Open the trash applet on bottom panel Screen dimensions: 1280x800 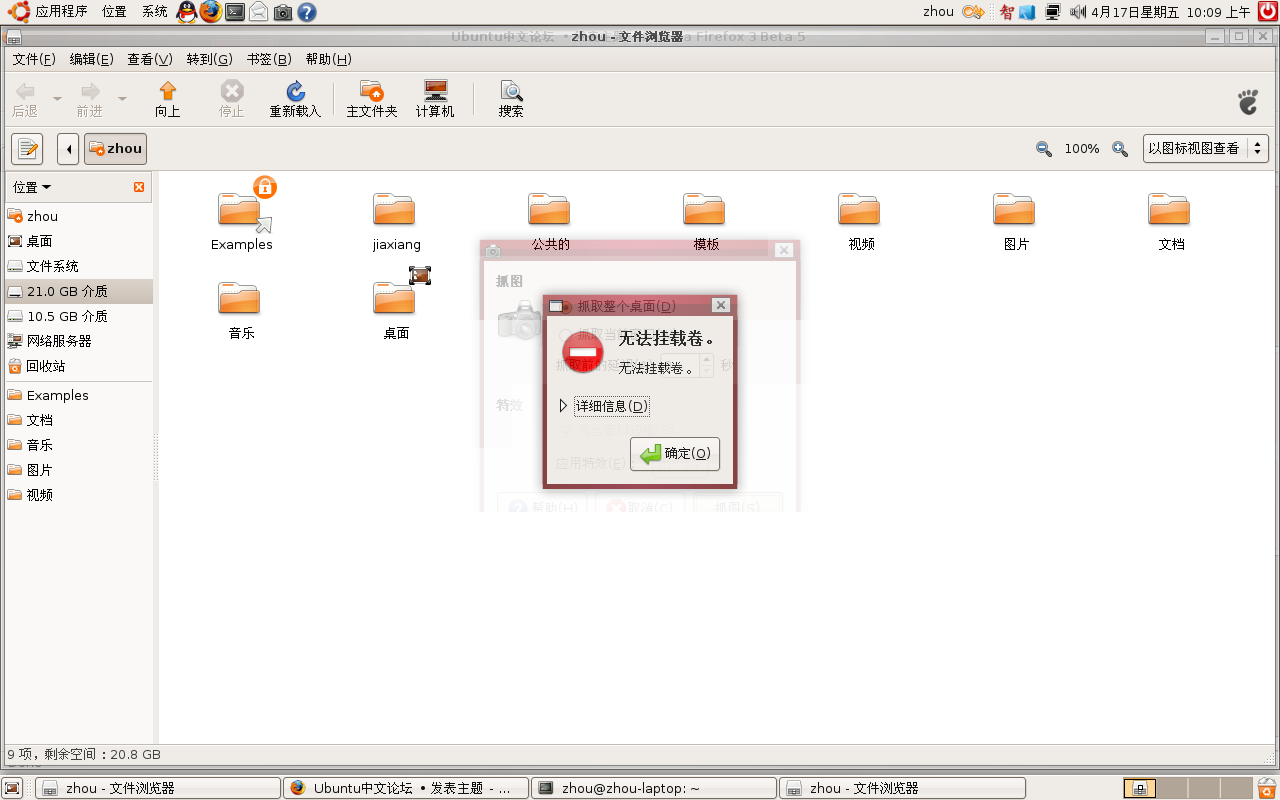pos(1267,788)
